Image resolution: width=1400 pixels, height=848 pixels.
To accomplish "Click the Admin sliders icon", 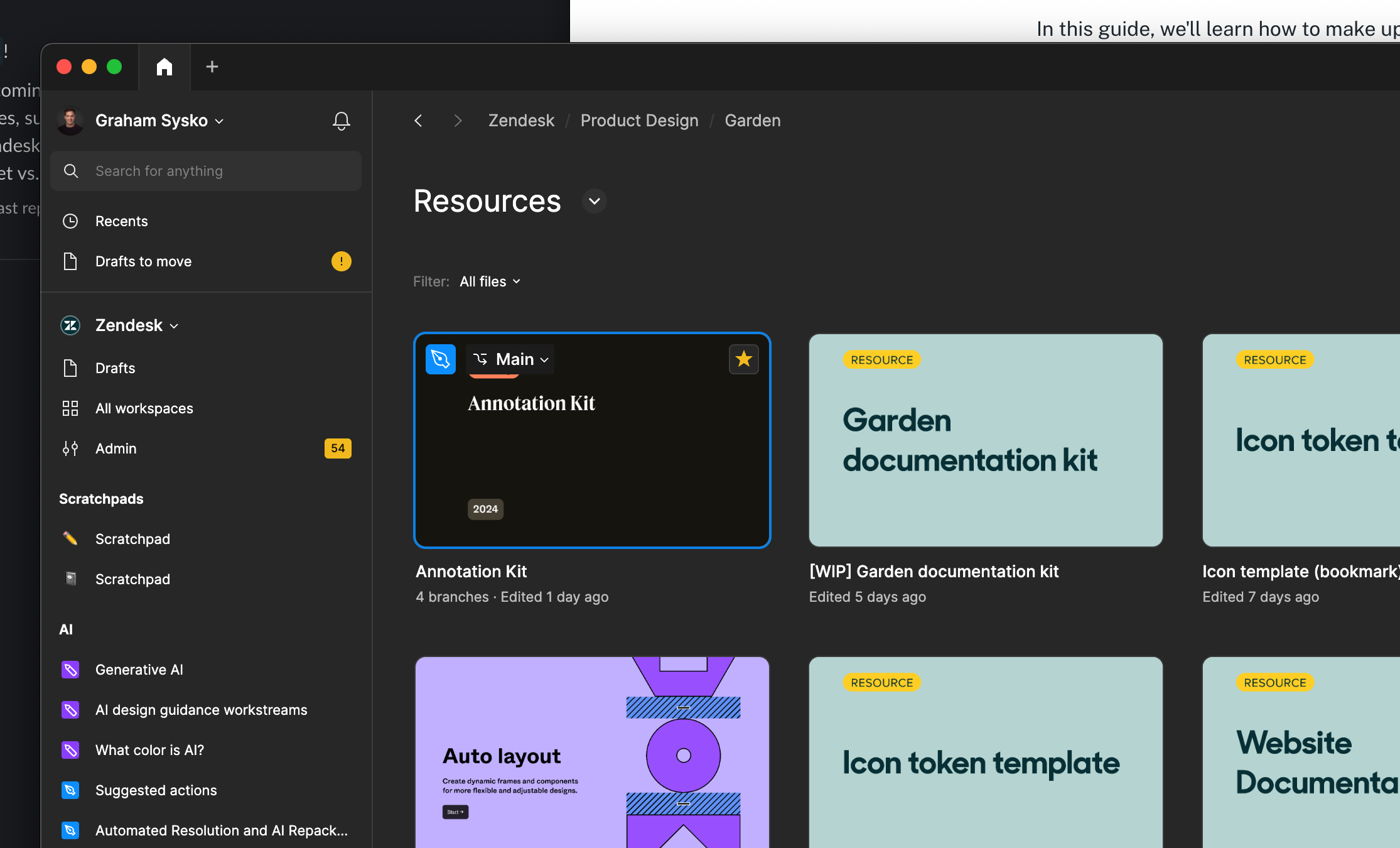I will click(70, 448).
